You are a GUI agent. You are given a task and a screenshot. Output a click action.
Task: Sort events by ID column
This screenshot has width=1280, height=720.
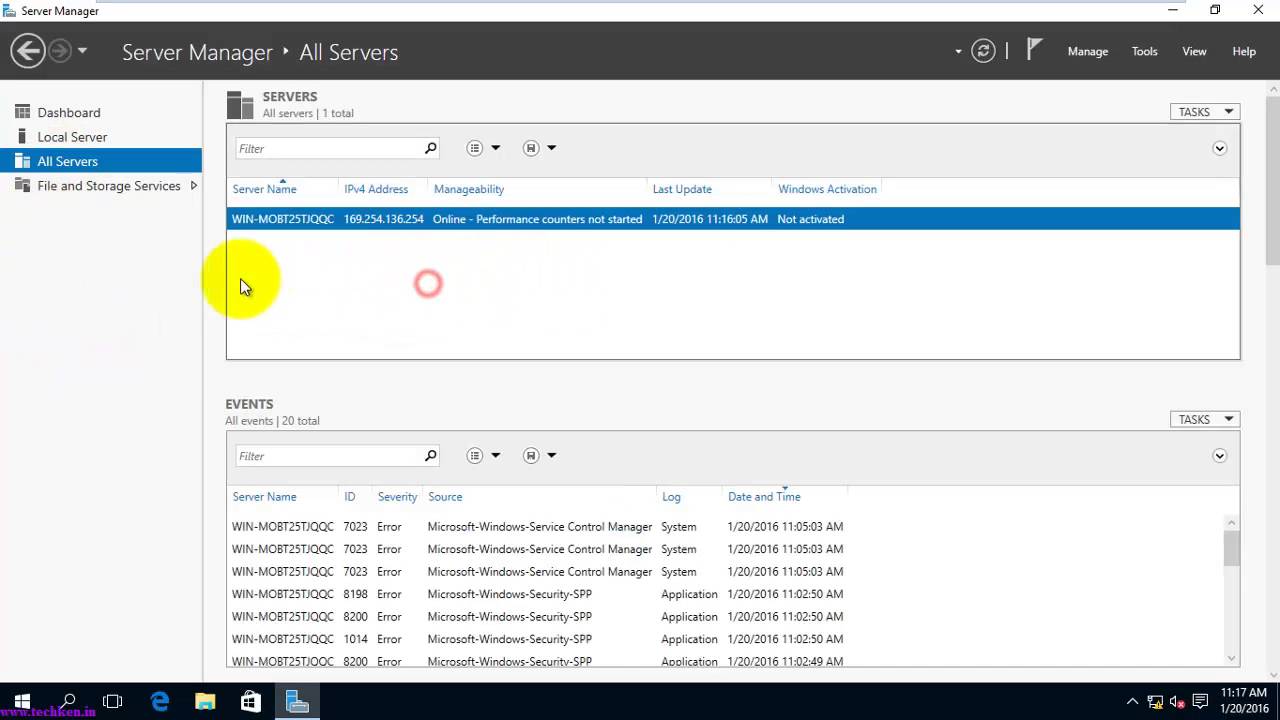click(x=350, y=496)
